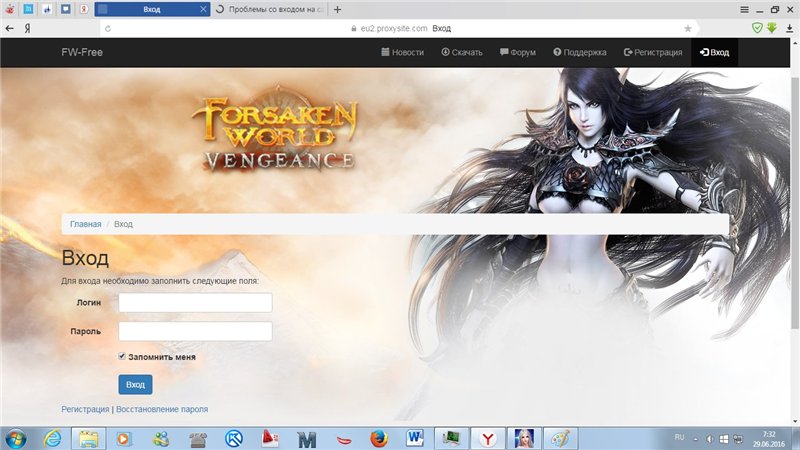Open the network tray icon
This screenshot has height=450, width=800.
[738, 439]
